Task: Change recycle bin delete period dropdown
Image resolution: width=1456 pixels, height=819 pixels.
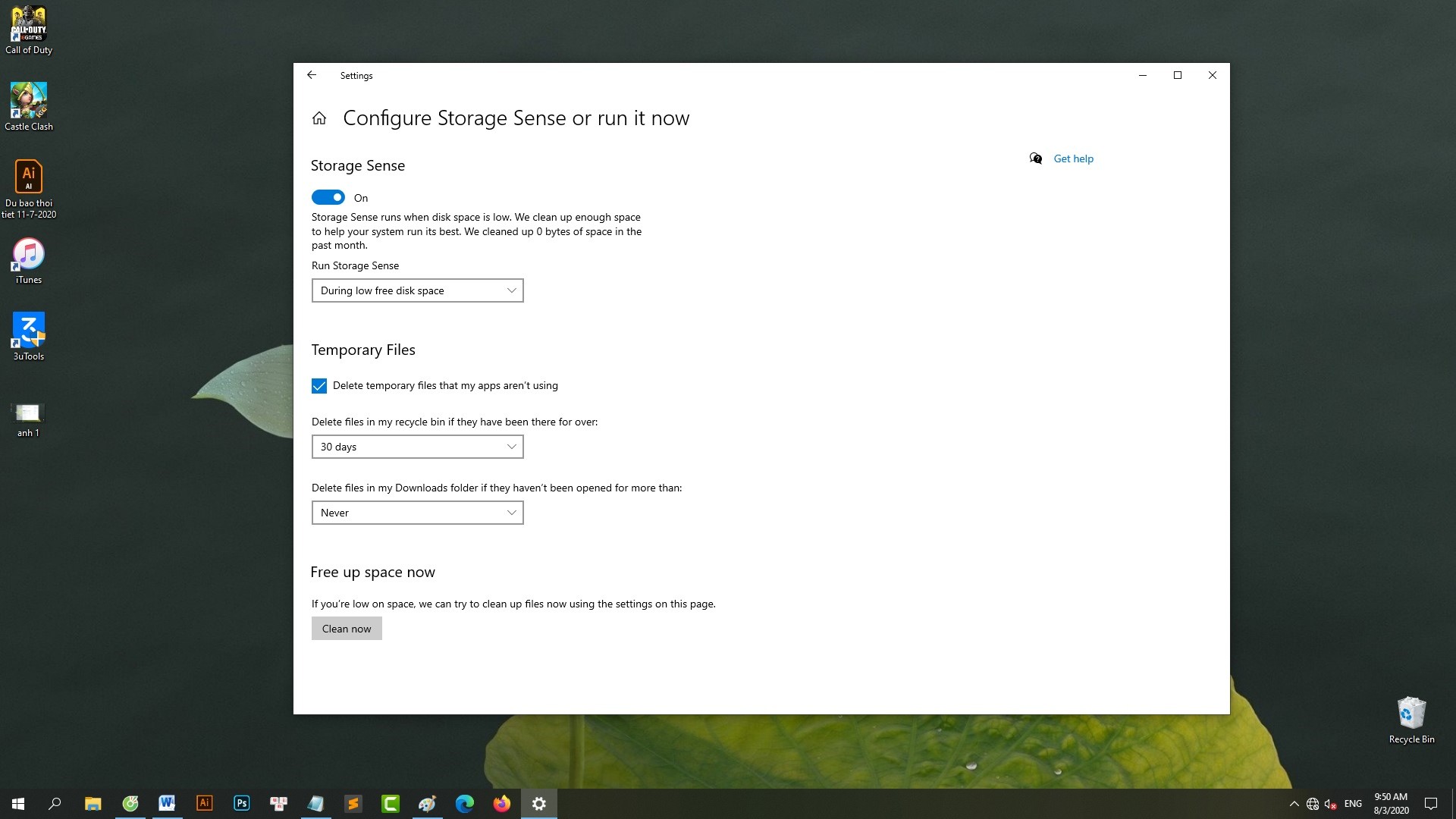Action: pos(417,446)
